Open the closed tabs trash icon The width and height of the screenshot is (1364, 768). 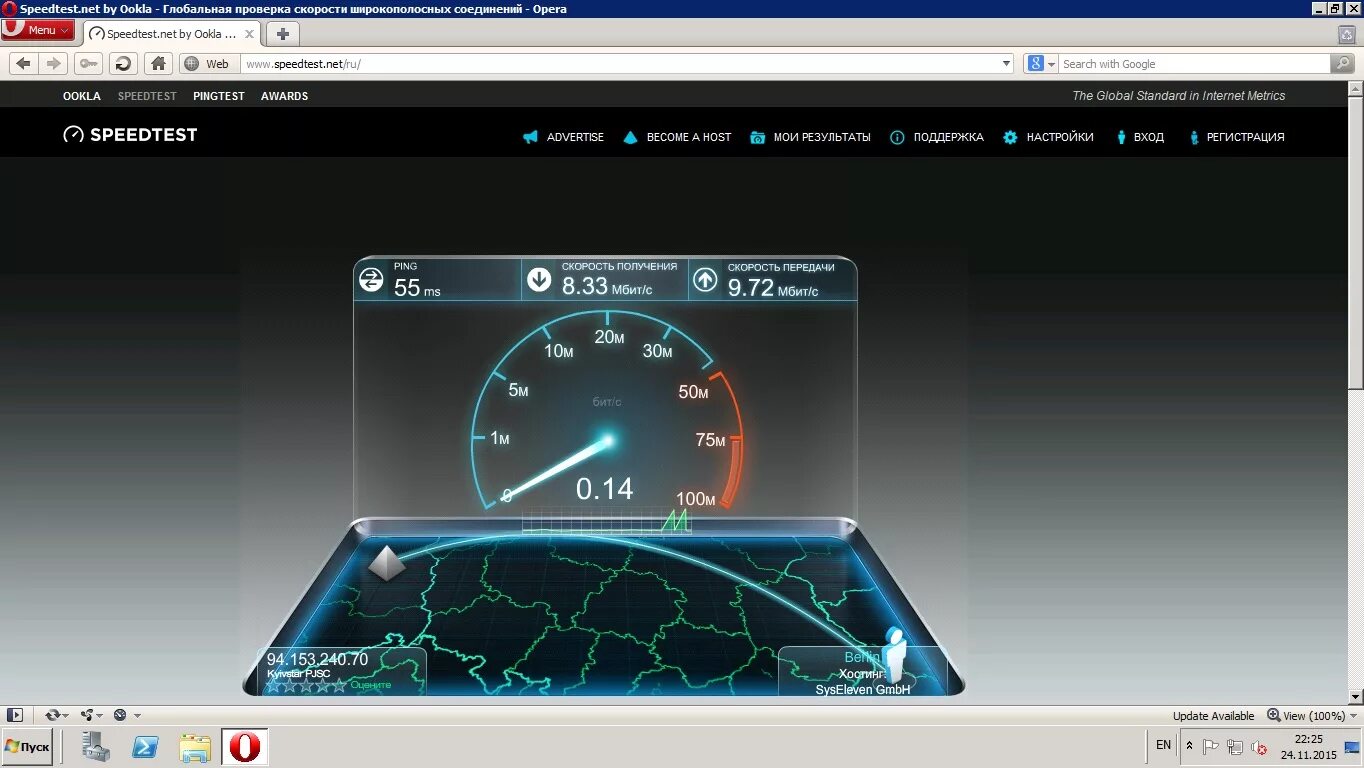click(x=1346, y=34)
